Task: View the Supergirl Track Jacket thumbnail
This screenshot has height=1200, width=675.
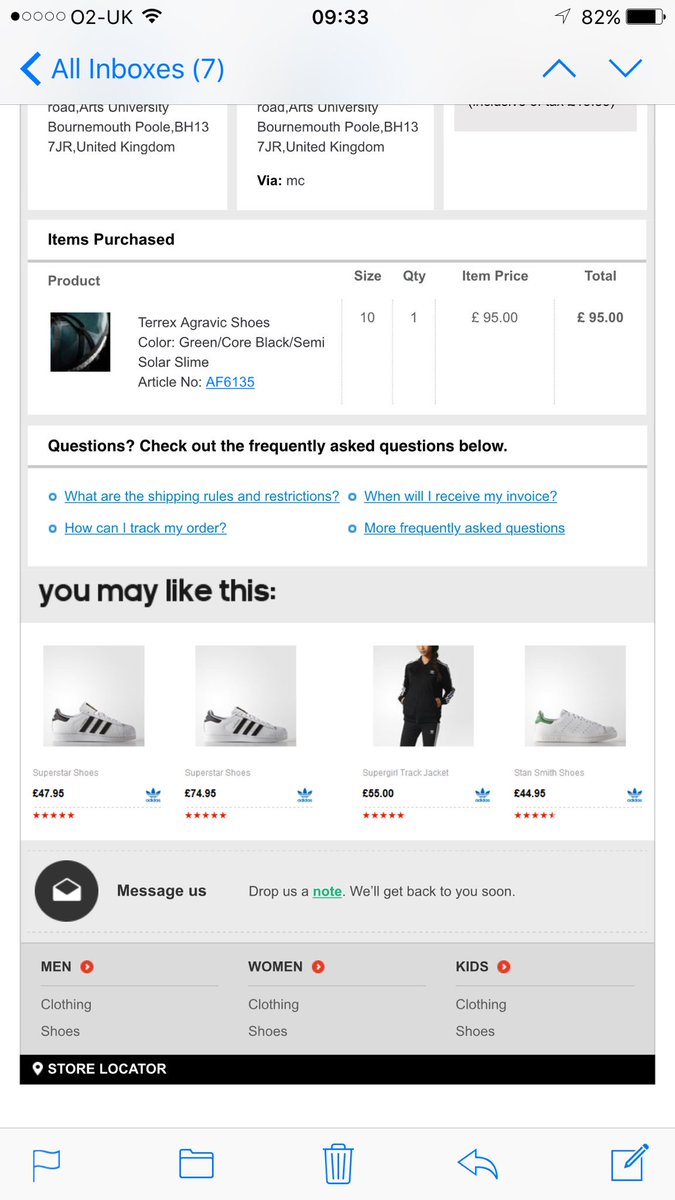Action: pyautogui.click(x=423, y=695)
